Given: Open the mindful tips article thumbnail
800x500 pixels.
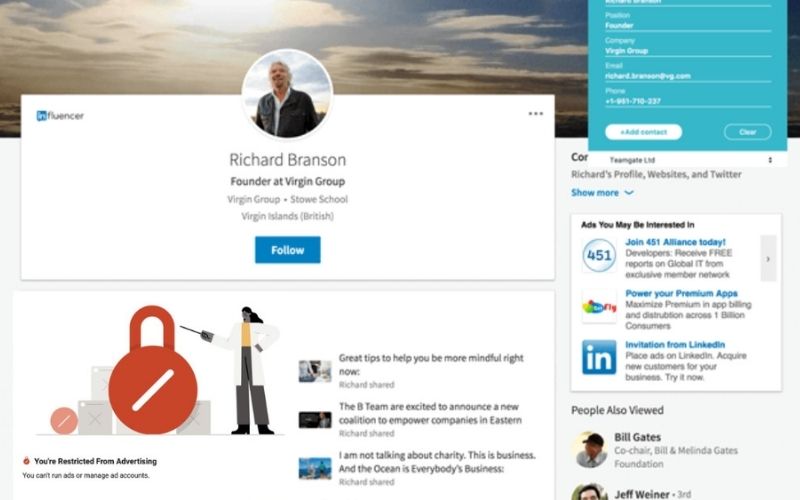Looking at the screenshot, I should click(315, 371).
